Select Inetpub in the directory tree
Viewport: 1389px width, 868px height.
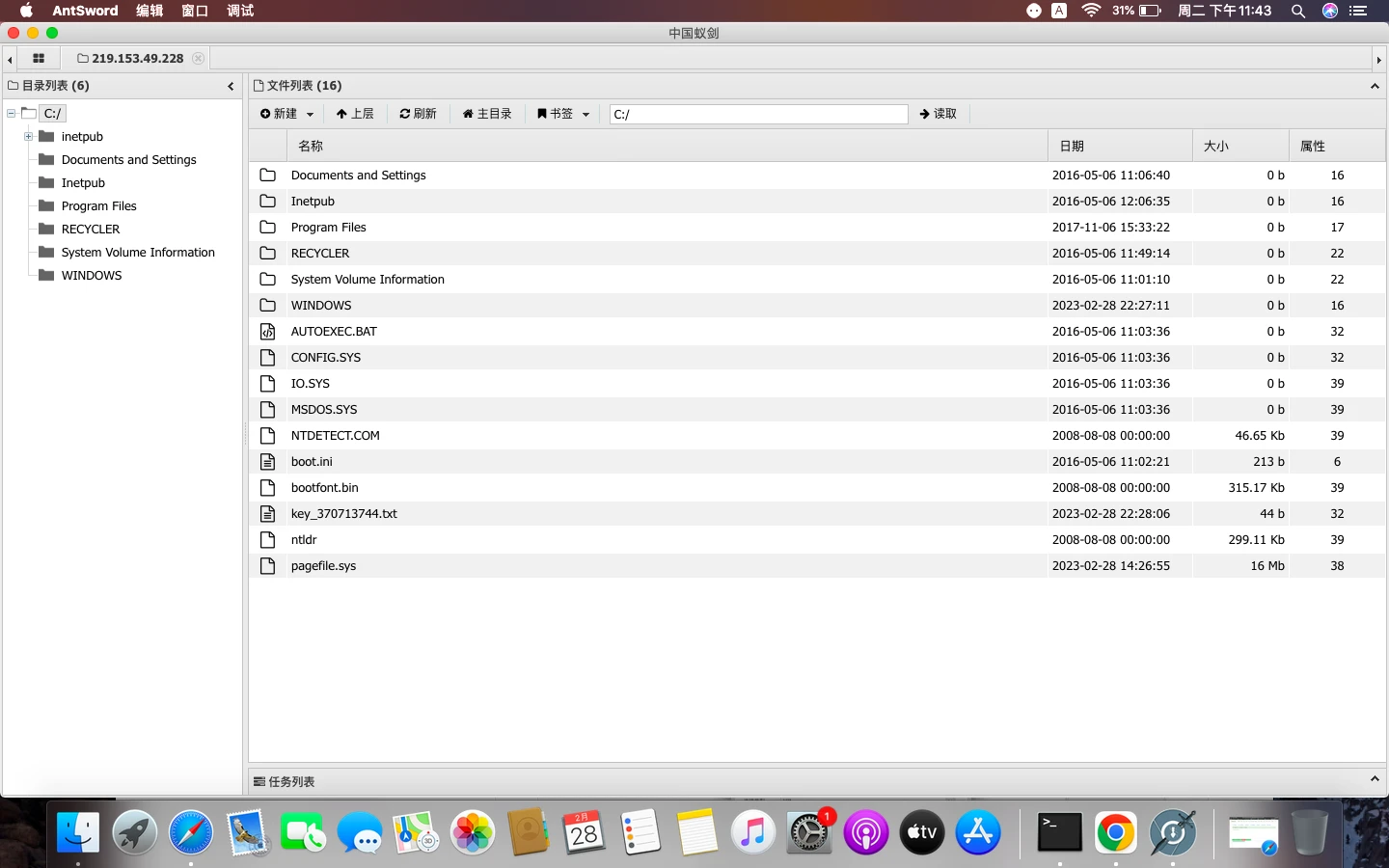click(83, 182)
